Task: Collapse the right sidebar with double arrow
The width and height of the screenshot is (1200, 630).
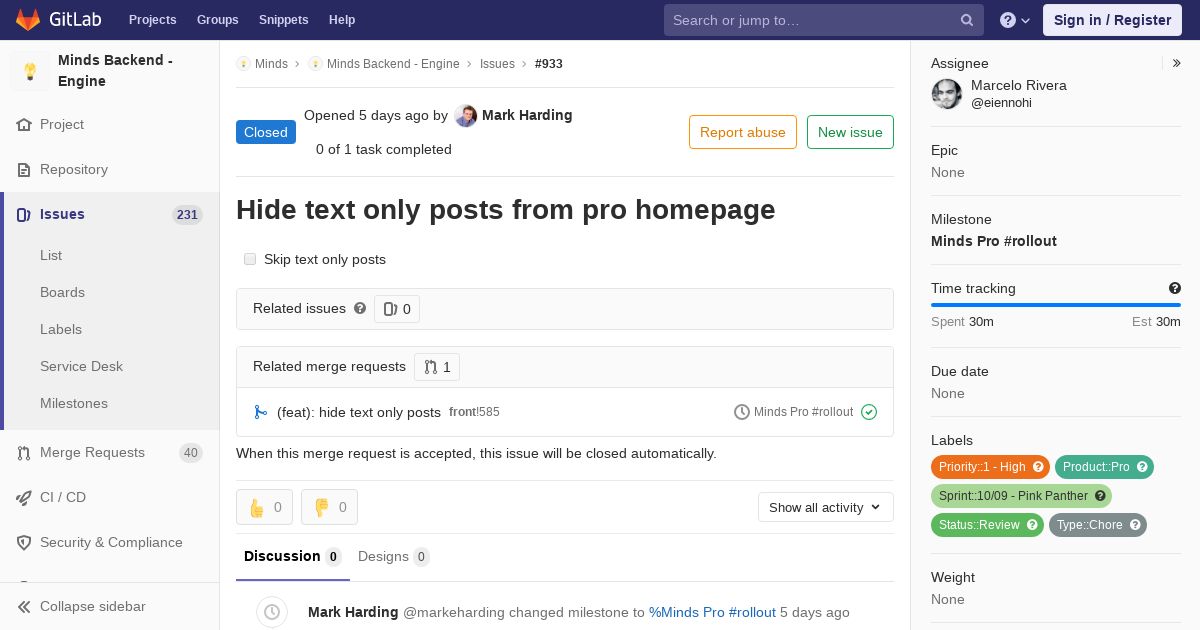Action: [1177, 63]
